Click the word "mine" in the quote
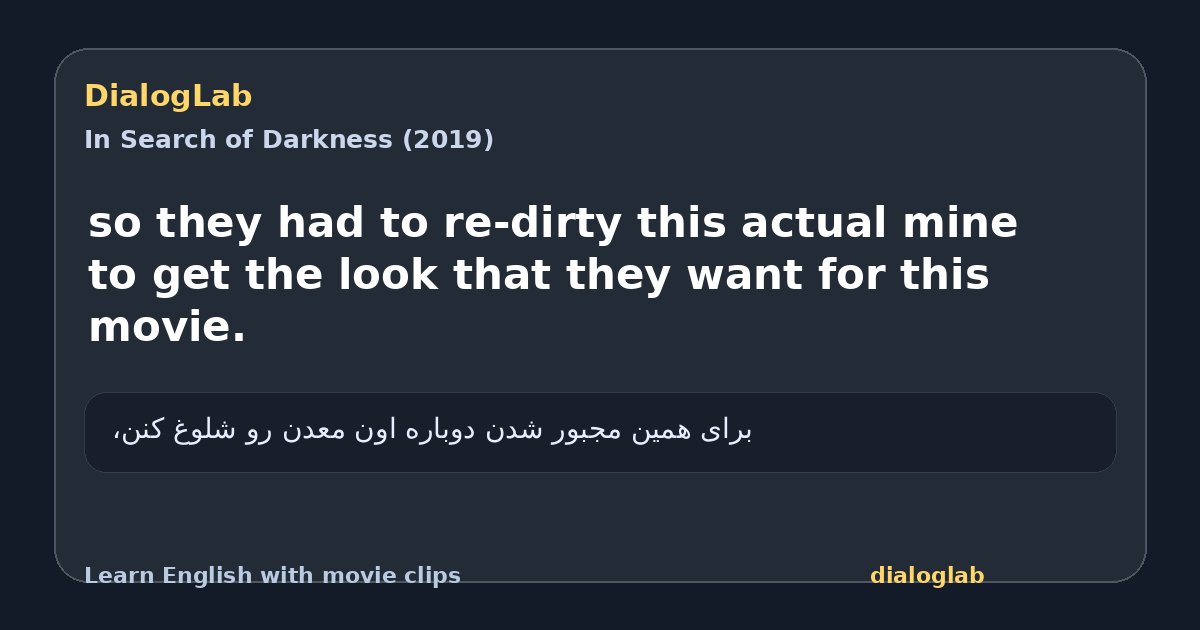1200x630 pixels. tap(960, 223)
